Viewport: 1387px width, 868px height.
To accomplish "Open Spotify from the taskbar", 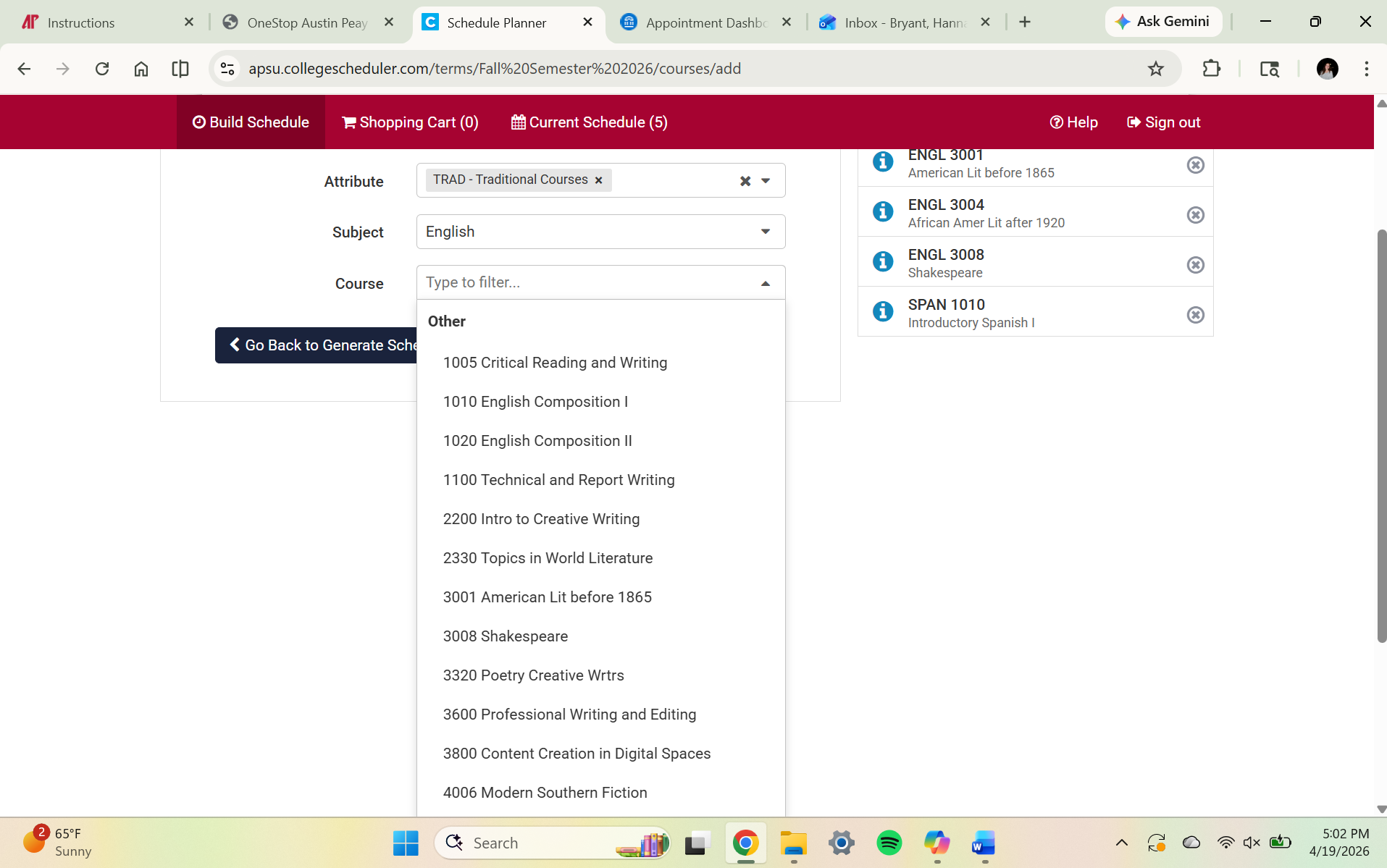I will (889, 843).
